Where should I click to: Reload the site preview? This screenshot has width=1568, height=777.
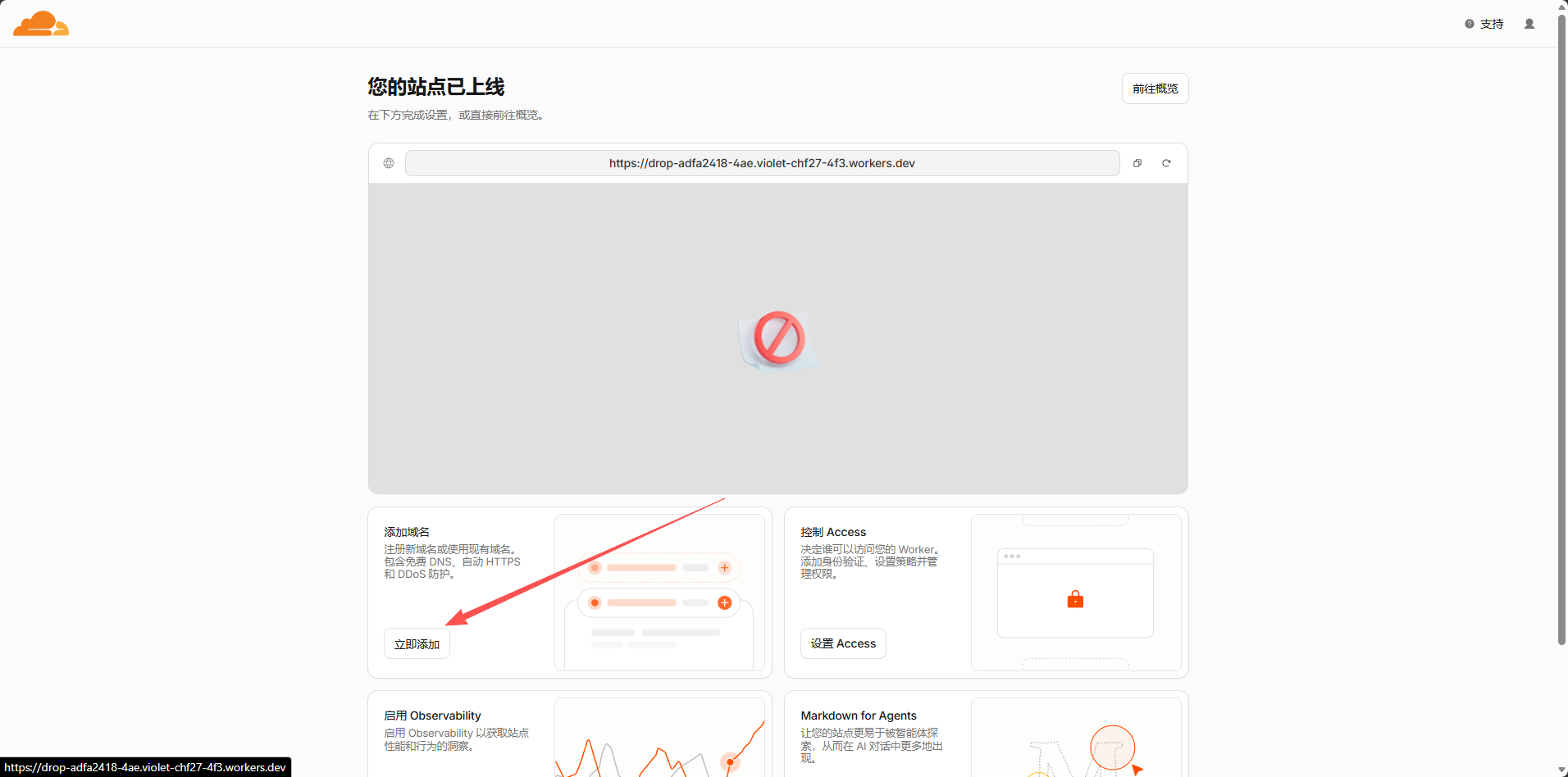click(1166, 163)
